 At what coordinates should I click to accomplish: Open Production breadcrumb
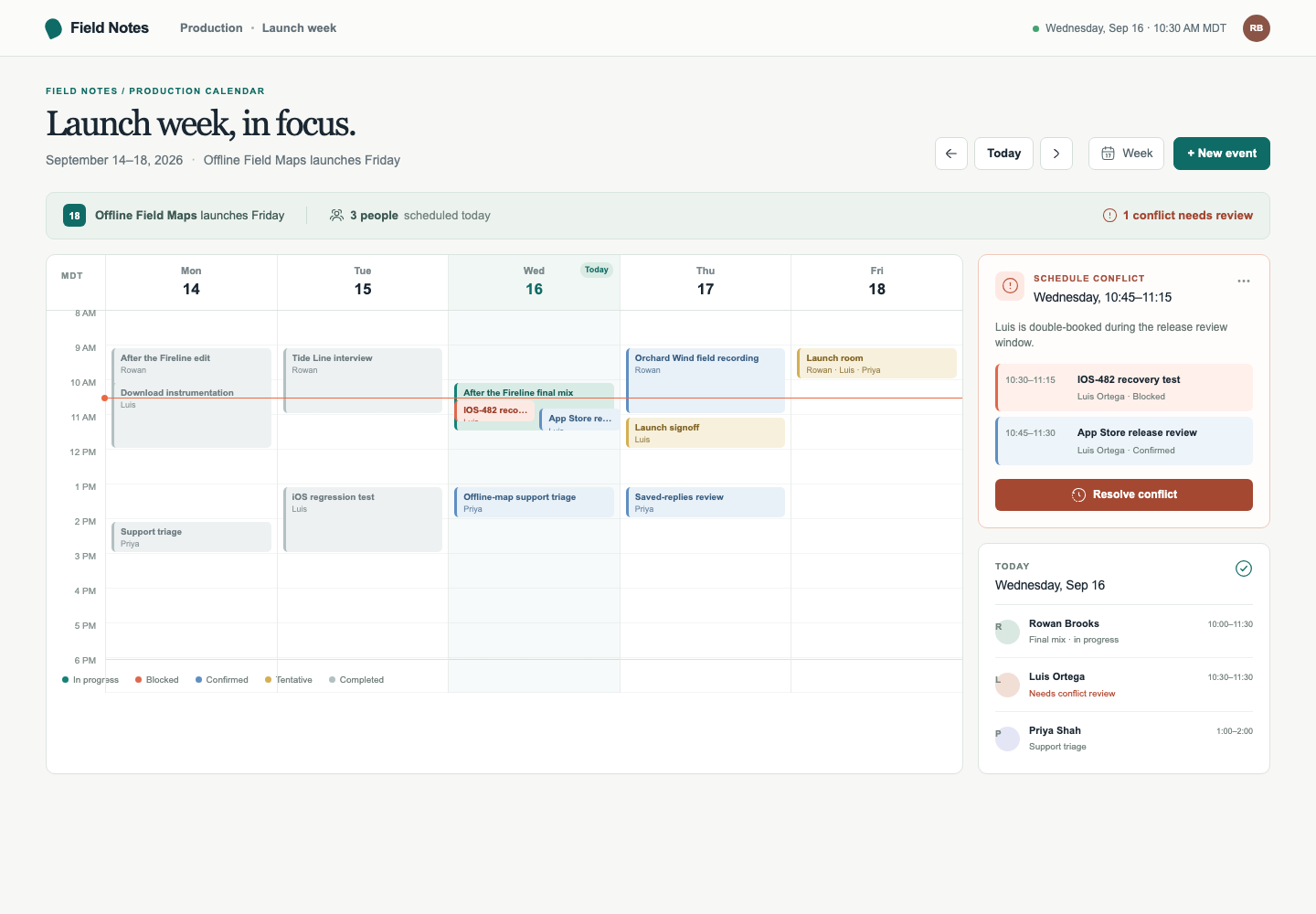[211, 28]
